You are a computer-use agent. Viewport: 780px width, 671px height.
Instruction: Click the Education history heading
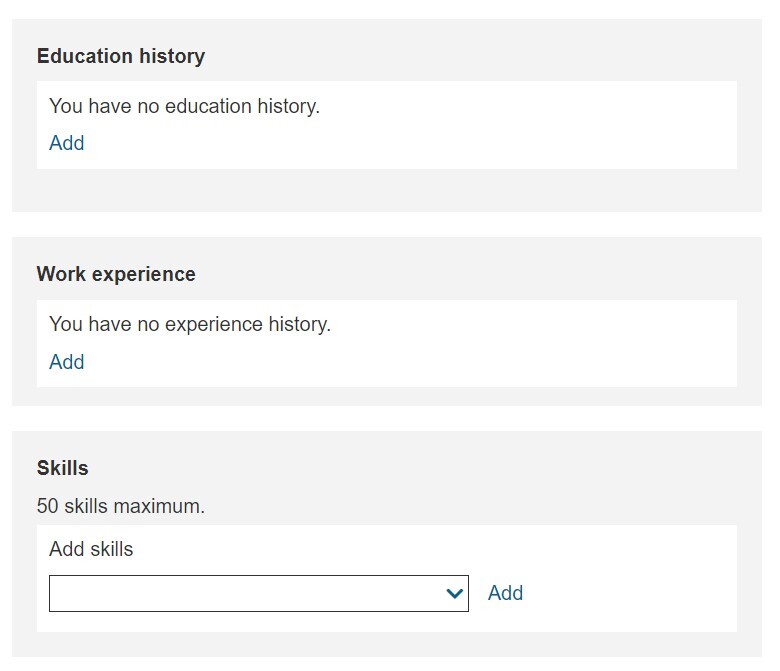121,56
